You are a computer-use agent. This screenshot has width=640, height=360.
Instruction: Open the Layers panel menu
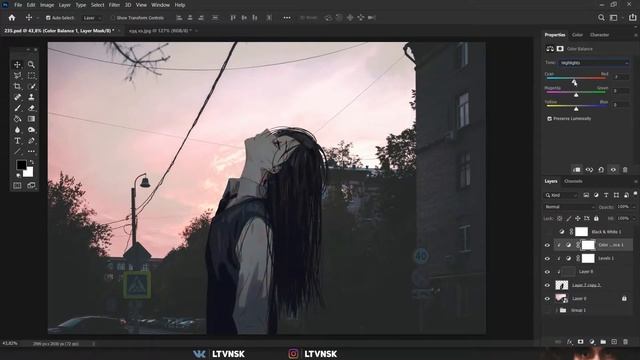click(x=635, y=181)
